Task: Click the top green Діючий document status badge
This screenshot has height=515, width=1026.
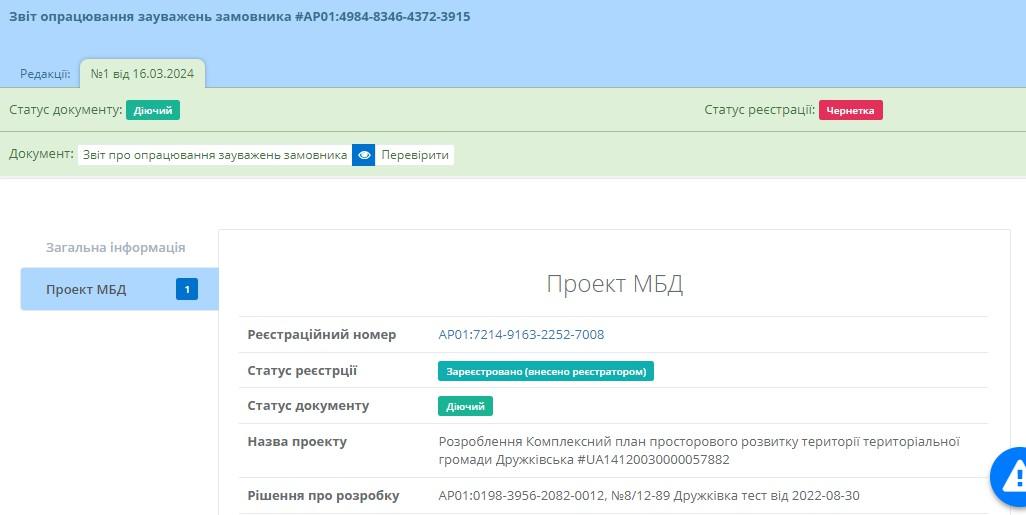Action: pyautogui.click(x=153, y=110)
